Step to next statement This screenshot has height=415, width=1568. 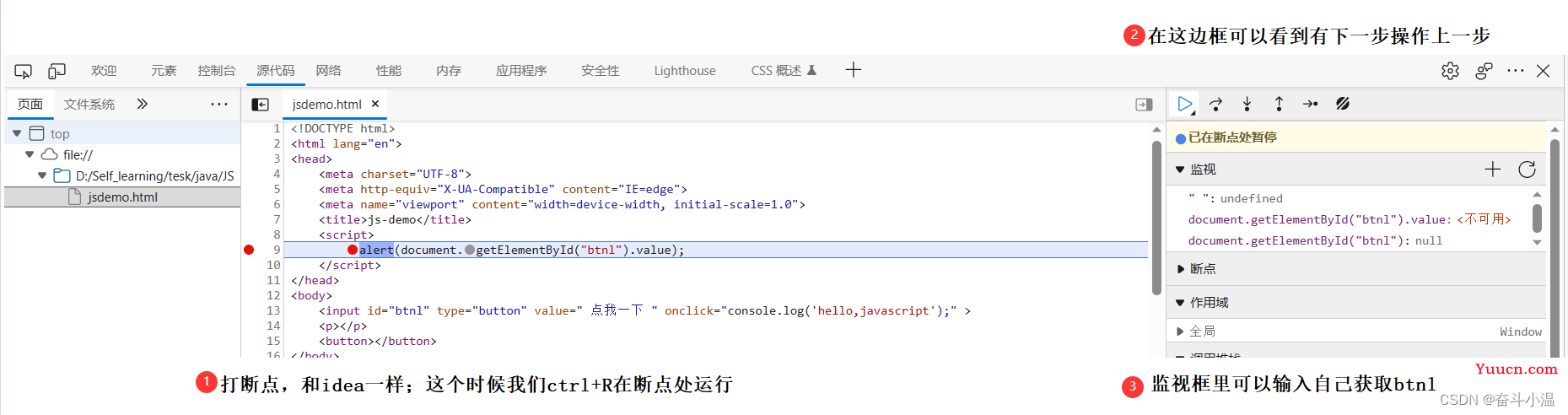(1310, 104)
